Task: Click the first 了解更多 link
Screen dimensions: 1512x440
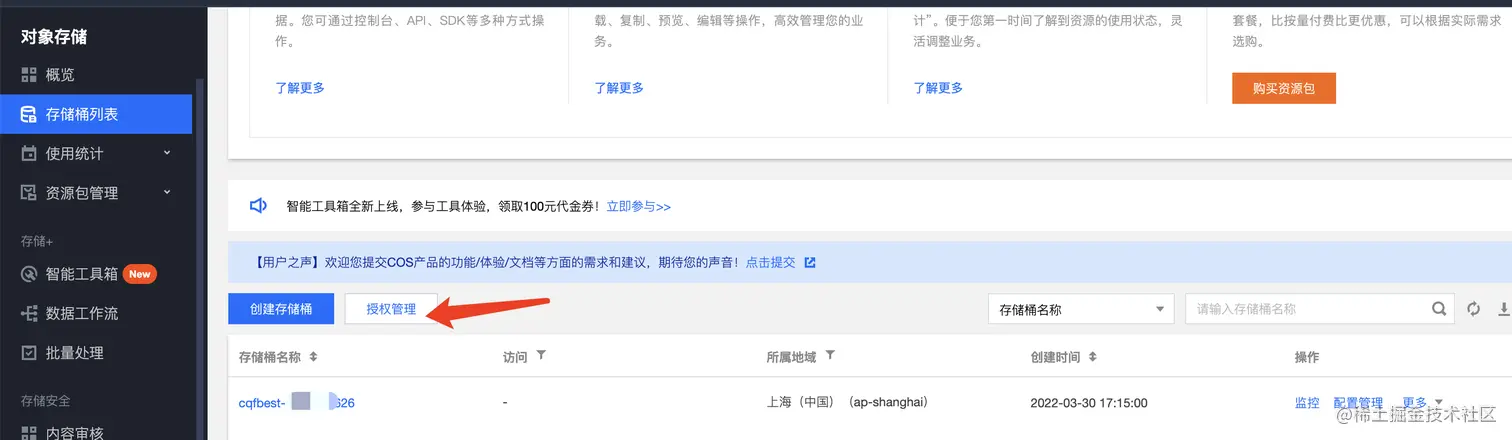Action: pos(300,88)
